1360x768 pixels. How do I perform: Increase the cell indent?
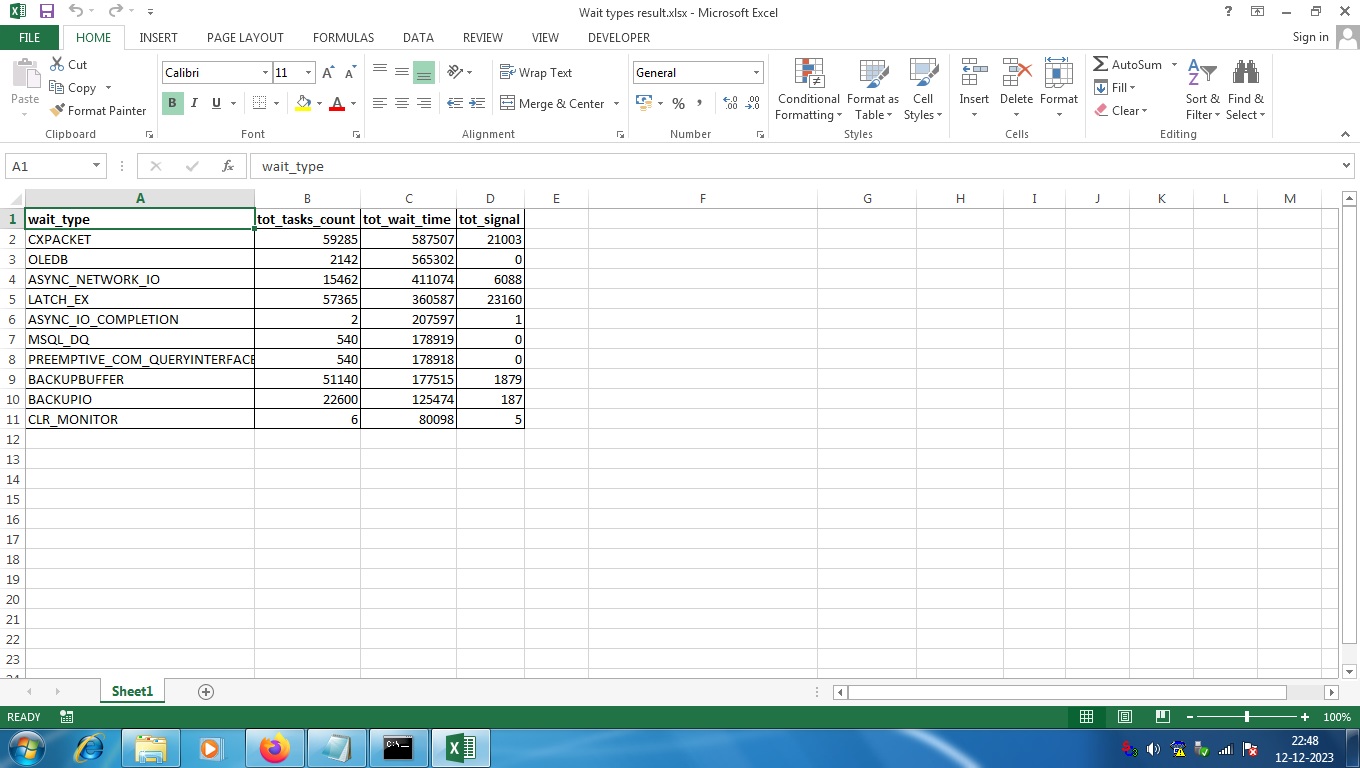[x=477, y=103]
